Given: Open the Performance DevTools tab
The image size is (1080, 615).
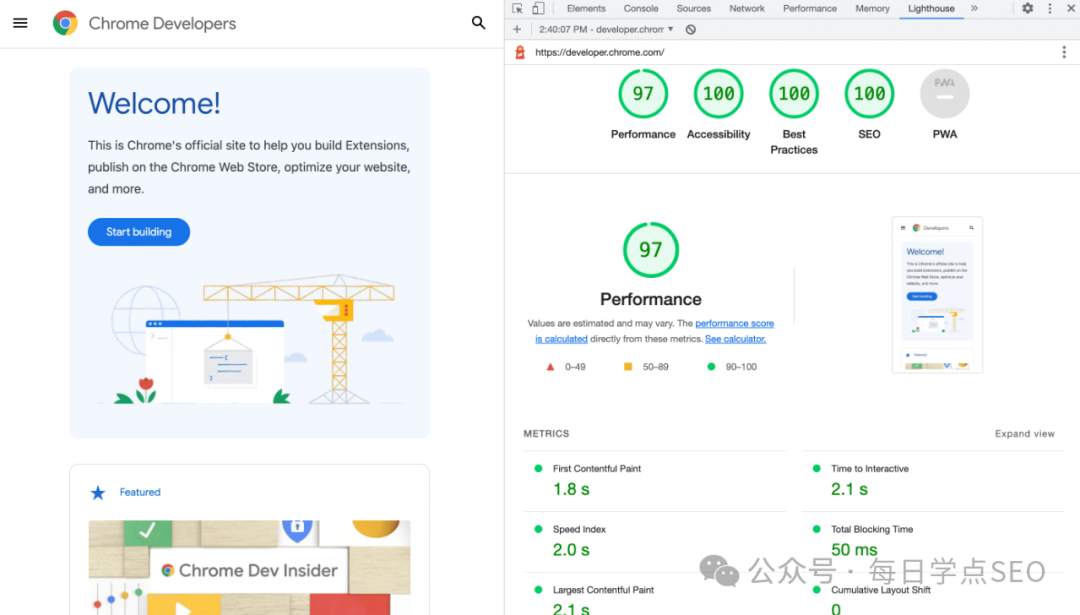Looking at the screenshot, I should pyautogui.click(x=809, y=8).
